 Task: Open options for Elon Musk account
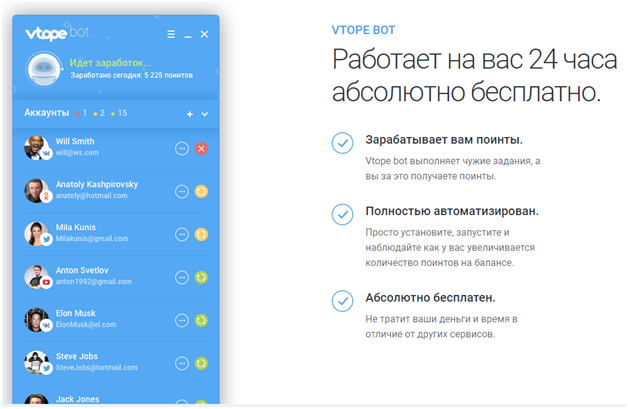(x=182, y=320)
